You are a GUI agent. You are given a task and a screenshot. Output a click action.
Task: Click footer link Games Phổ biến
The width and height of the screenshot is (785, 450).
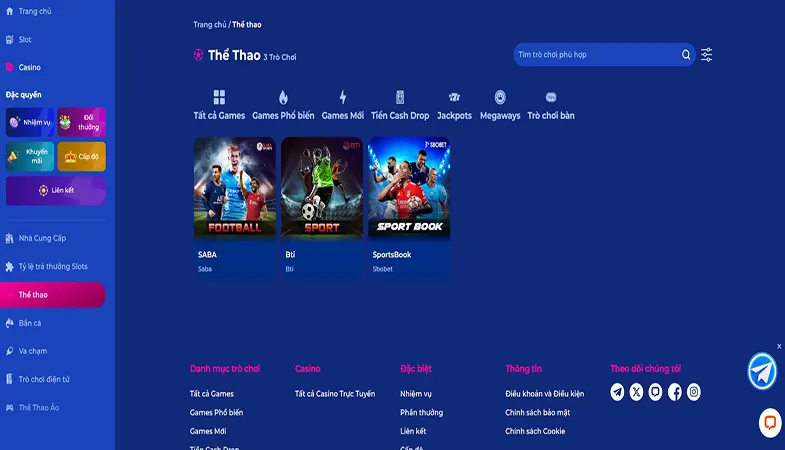(x=216, y=412)
